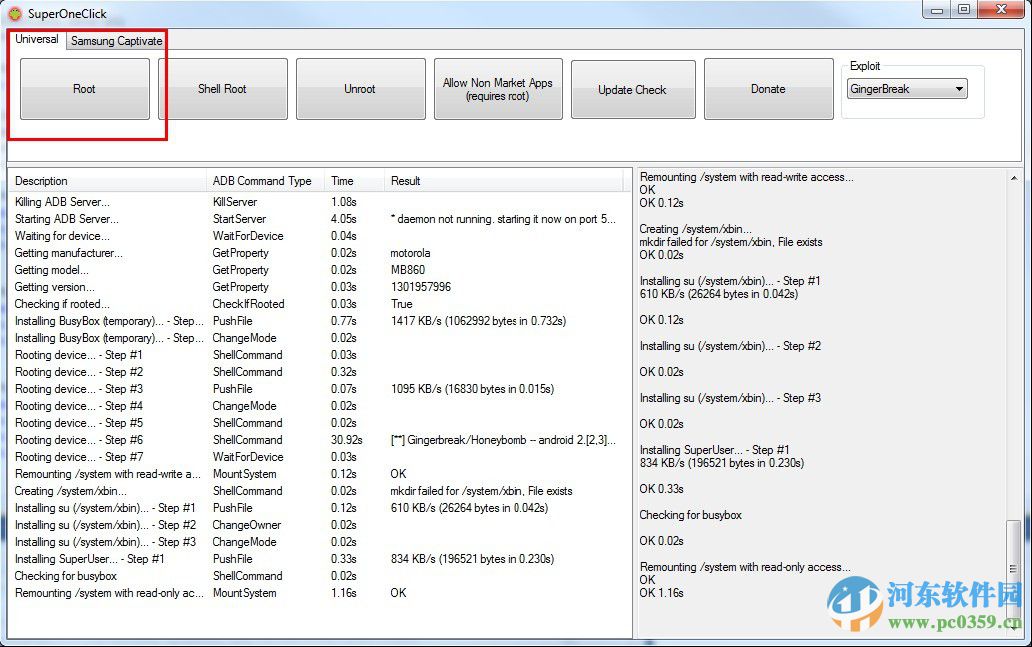Viewport: 1032px width, 647px height.
Task: Click Allow Non Market Apps button
Action: [498, 89]
